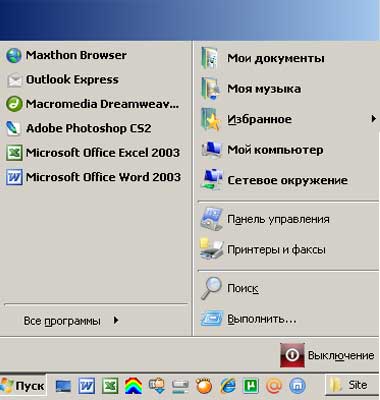This screenshot has height=400, width=380.
Task: Launch Excel 2003 from its Start menu icon
Action: tap(14, 153)
